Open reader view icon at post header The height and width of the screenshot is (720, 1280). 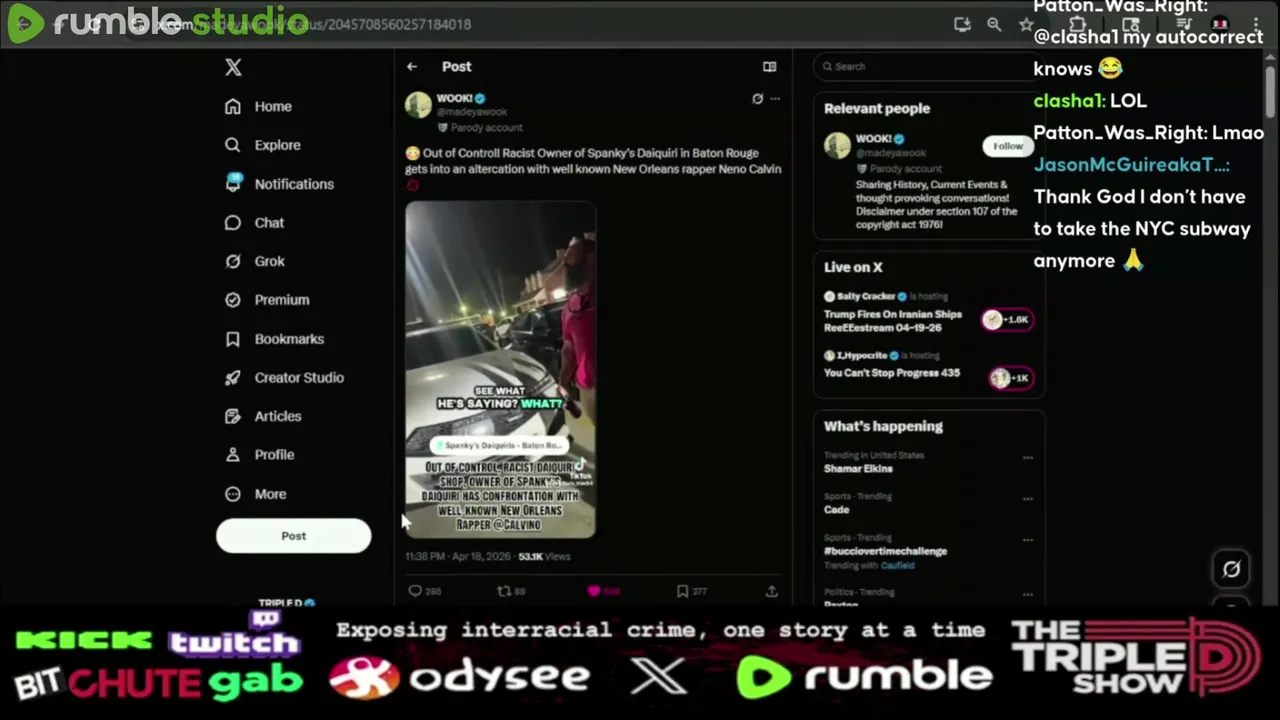pos(769,67)
